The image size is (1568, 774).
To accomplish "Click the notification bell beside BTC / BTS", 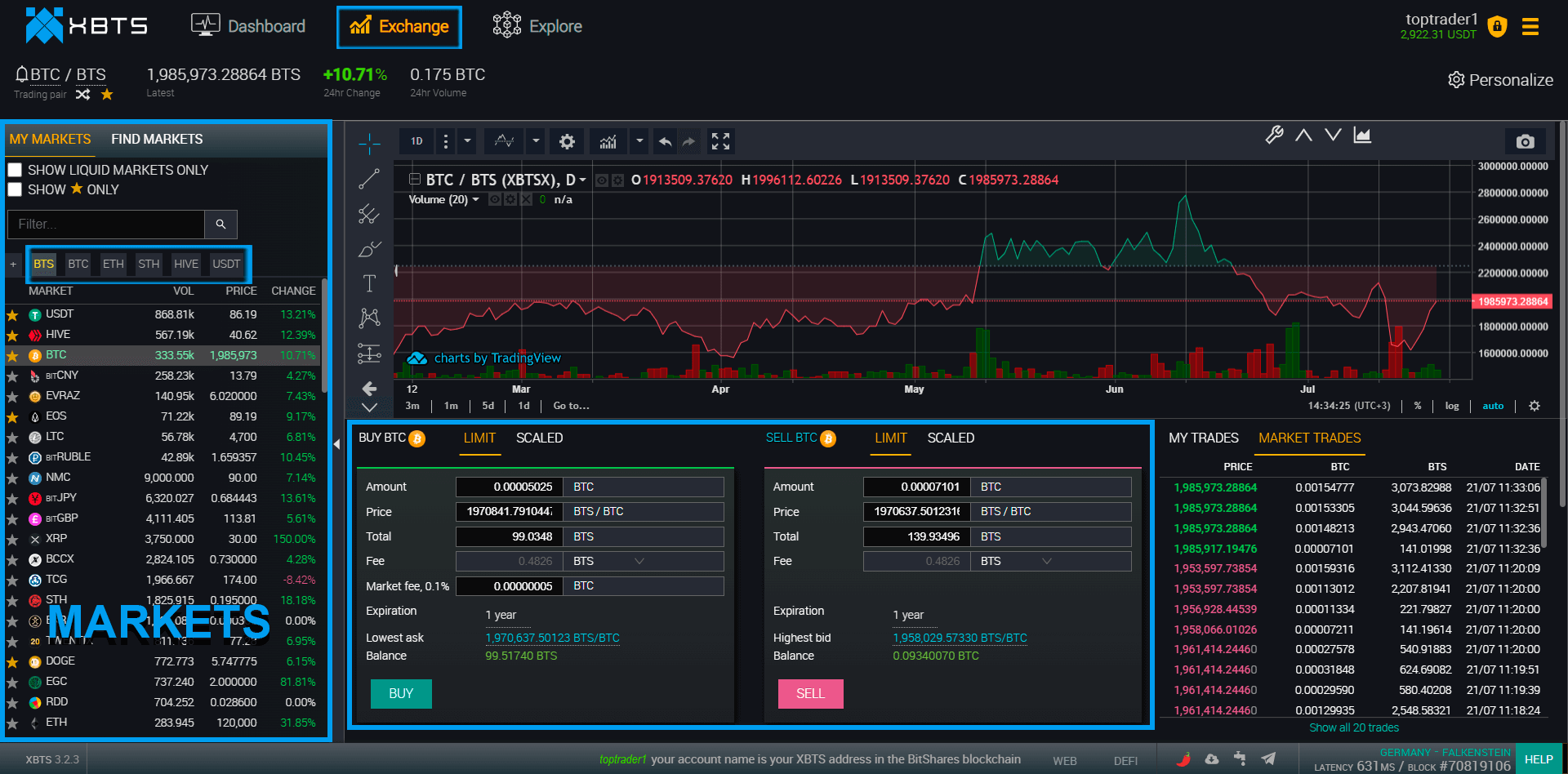I will pos(22,74).
